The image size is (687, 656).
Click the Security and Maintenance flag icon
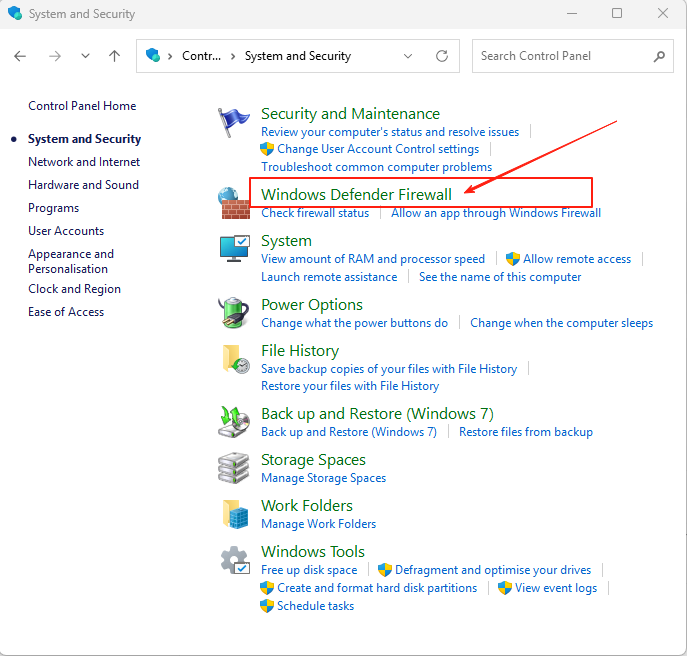click(x=234, y=122)
